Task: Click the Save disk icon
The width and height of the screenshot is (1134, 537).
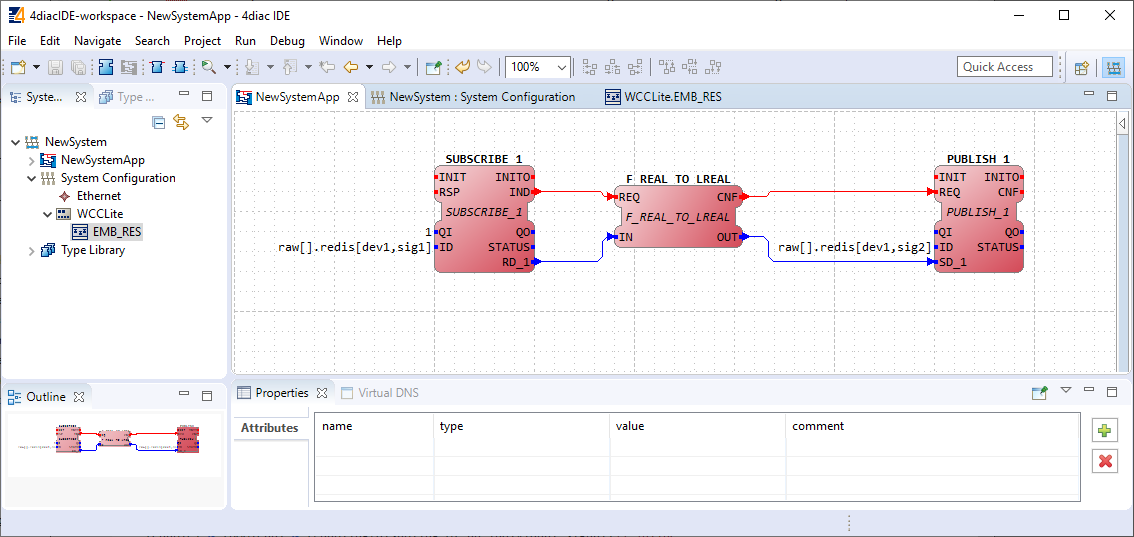Action: pos(56,67)
